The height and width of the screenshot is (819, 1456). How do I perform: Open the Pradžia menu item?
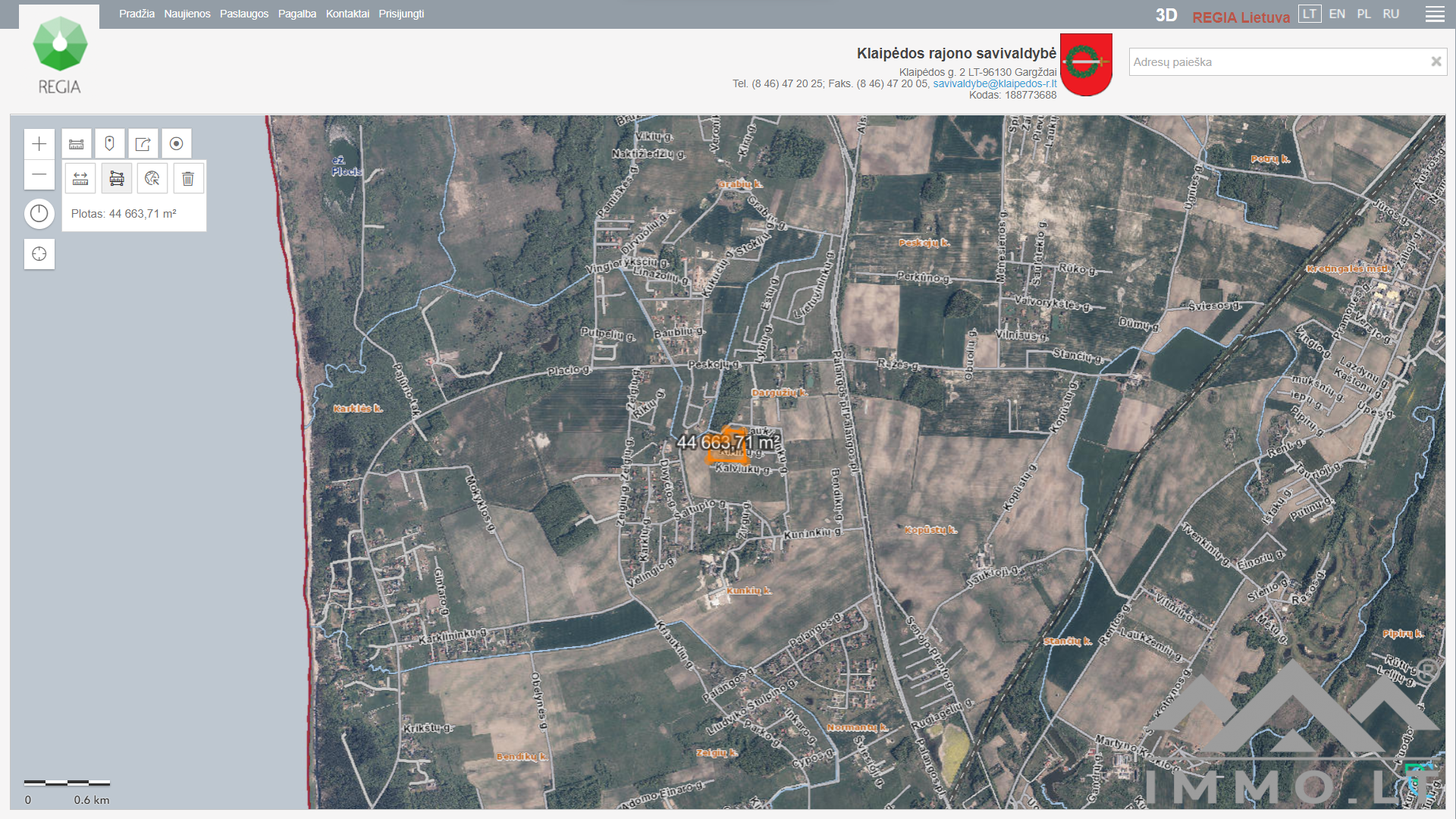coord(136,14)
